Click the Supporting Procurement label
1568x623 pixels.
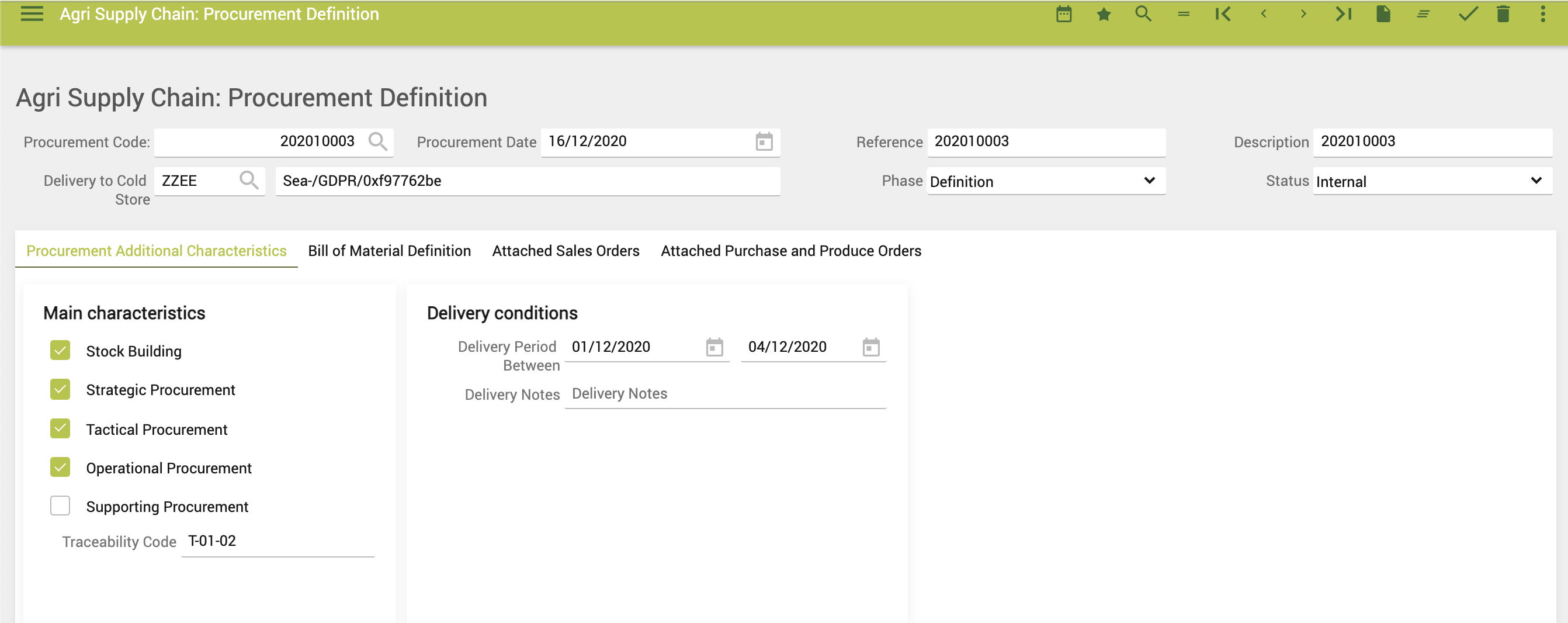tap(168, 507)
